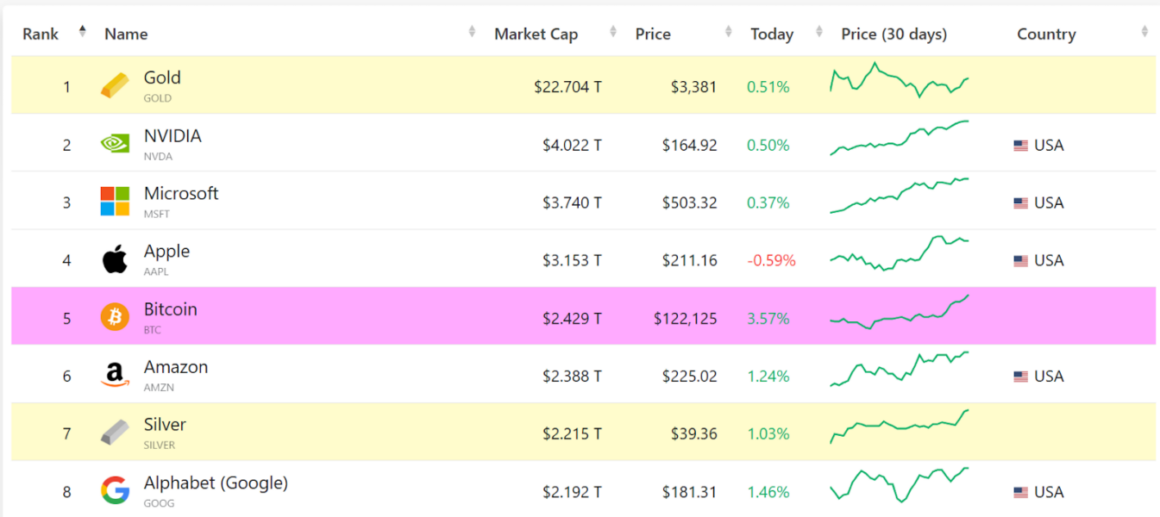Screen dimensions: 1160x517
Task: Click the Google logo icon
Action: (115, 490)
